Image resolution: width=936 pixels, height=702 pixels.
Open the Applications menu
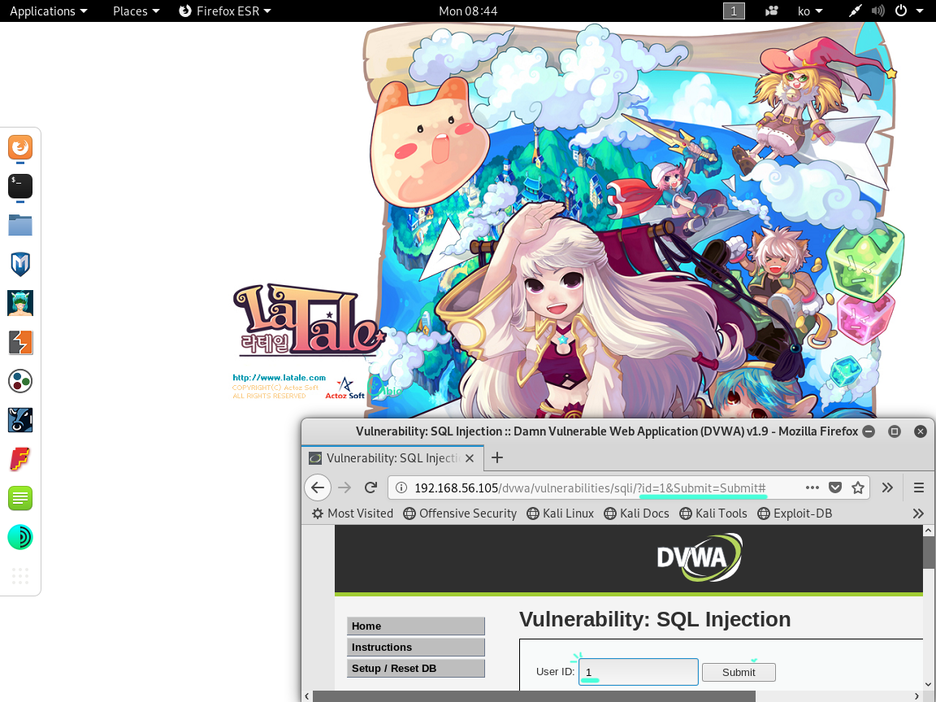coord(48,11)
